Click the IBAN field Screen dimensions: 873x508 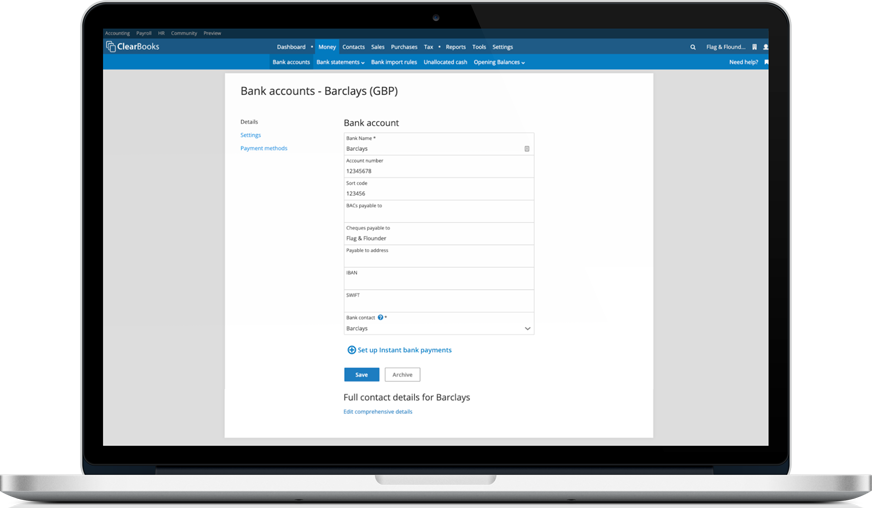(439, 279)
